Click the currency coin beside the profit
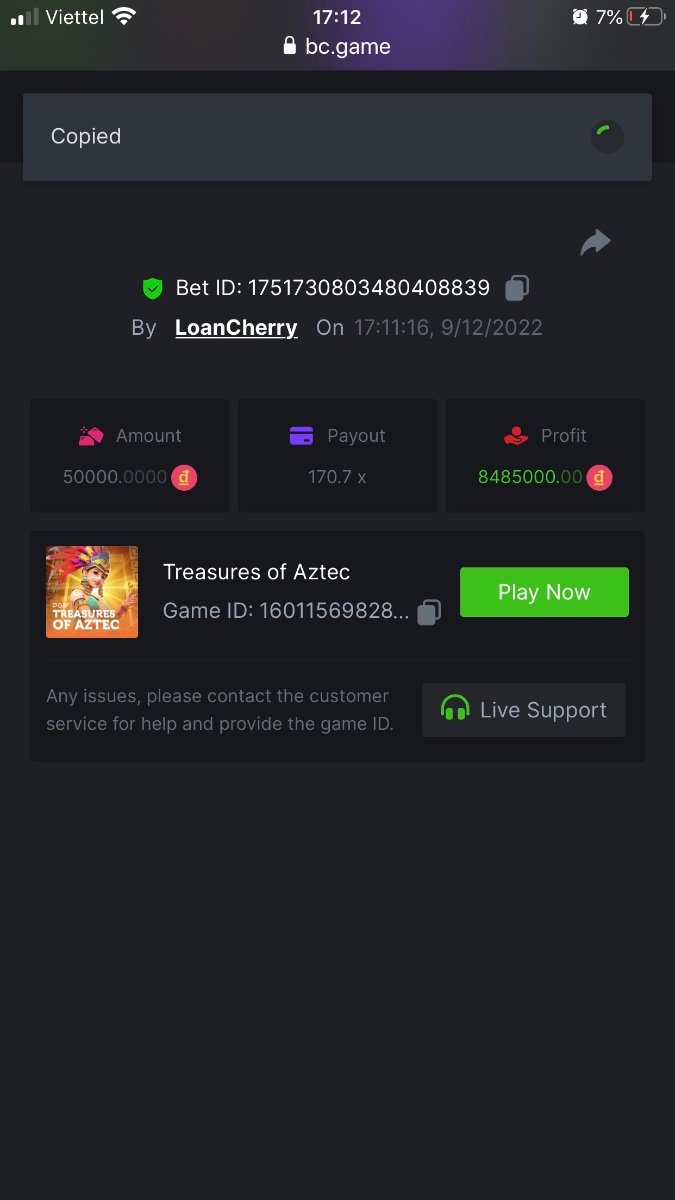This screenshot has height=1200, width=675. pyautogui.click(x=599, y=477)
